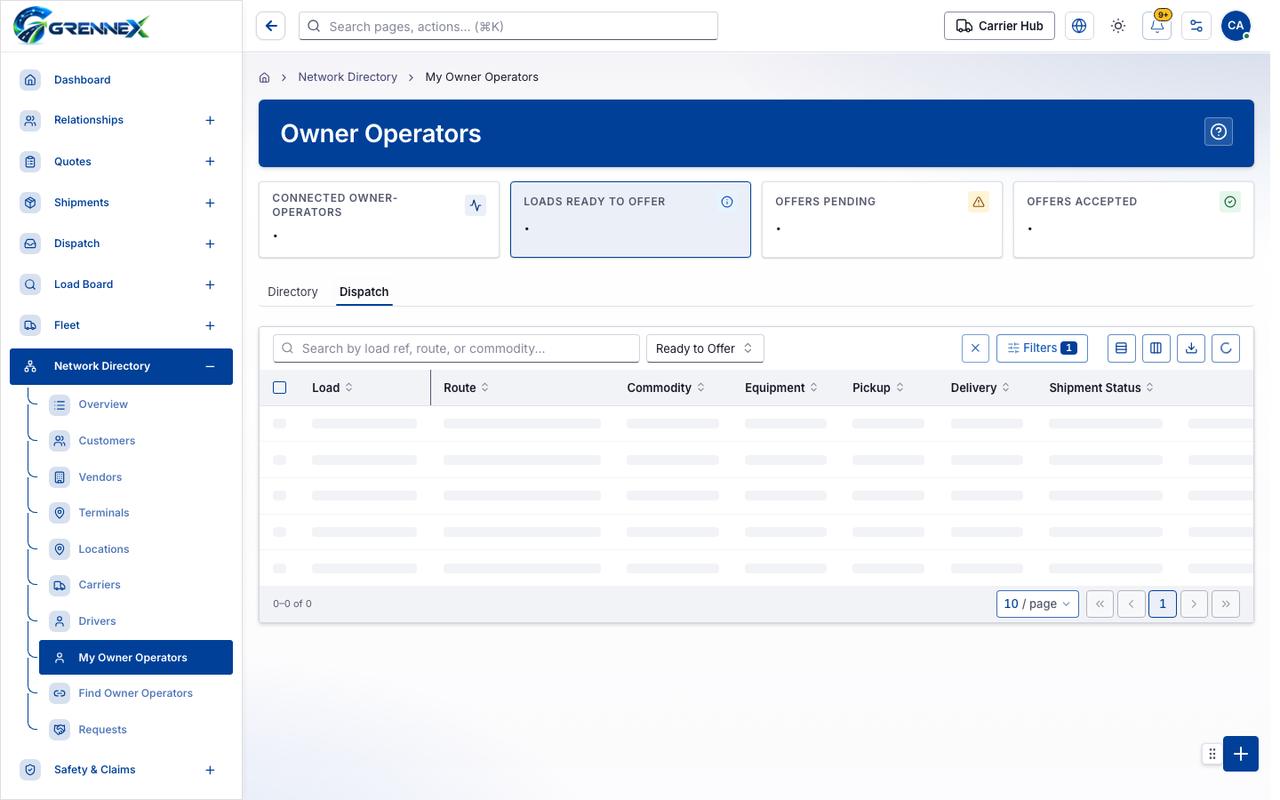This screenshot has width=1280, height=800.
Task: Click the back arrow button
Action: pos(270,26)
